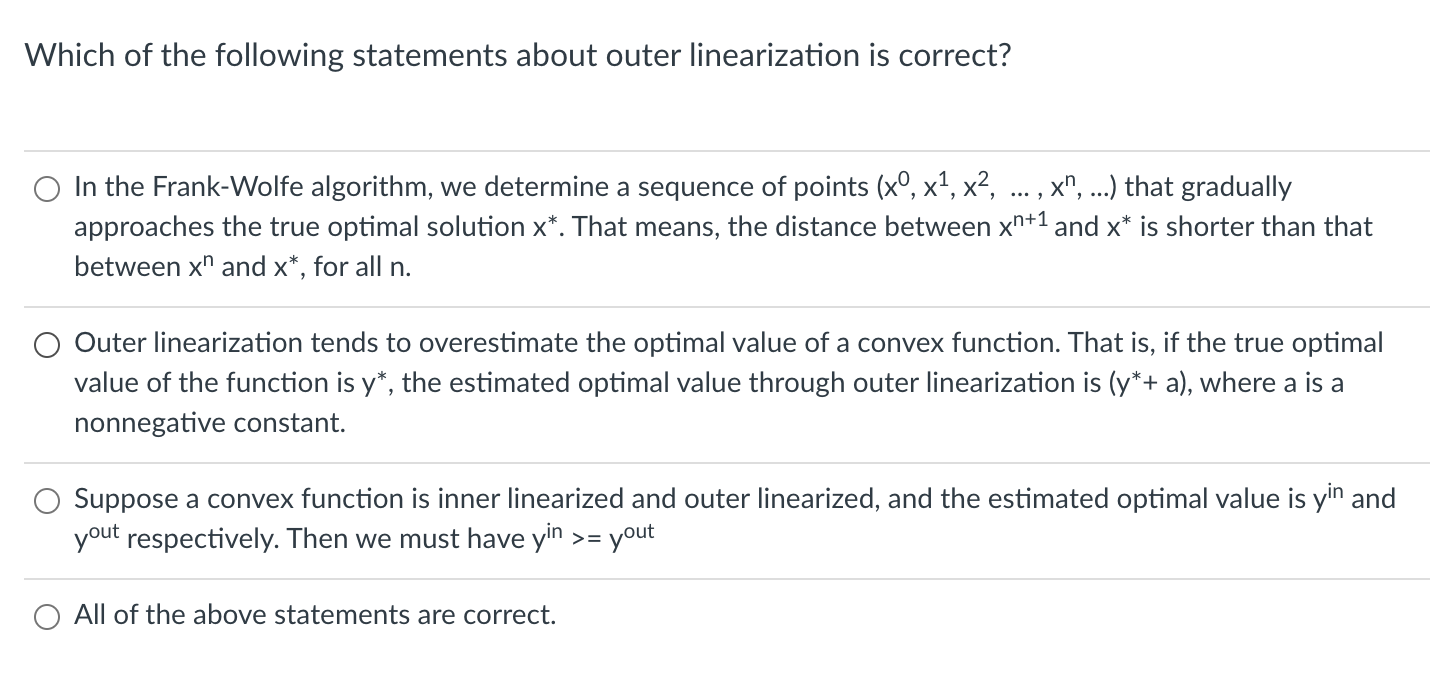Select the radio button mentioning yin >= yout
Image resolution: width=1456 pixels, height=680 pixels.
pos(46,501)
